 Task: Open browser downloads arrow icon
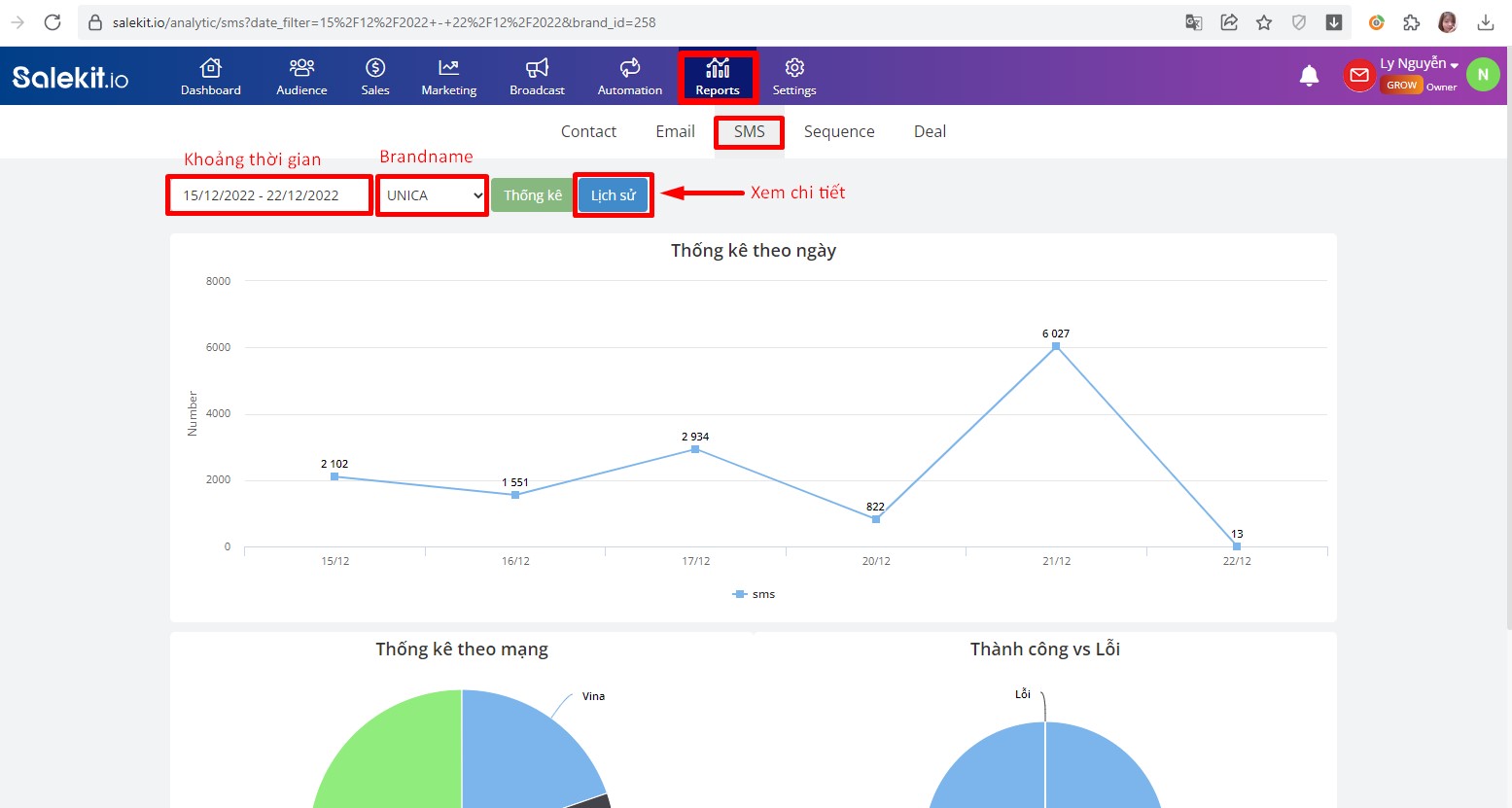pos(1486,22)
